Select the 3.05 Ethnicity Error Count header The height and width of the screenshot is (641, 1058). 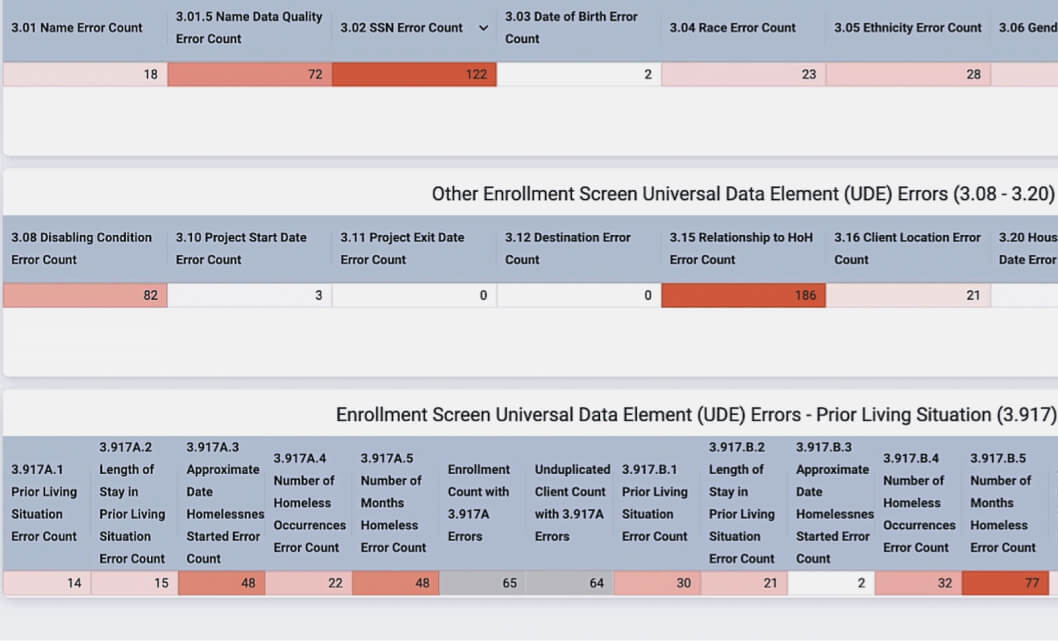tap(907, 28)
